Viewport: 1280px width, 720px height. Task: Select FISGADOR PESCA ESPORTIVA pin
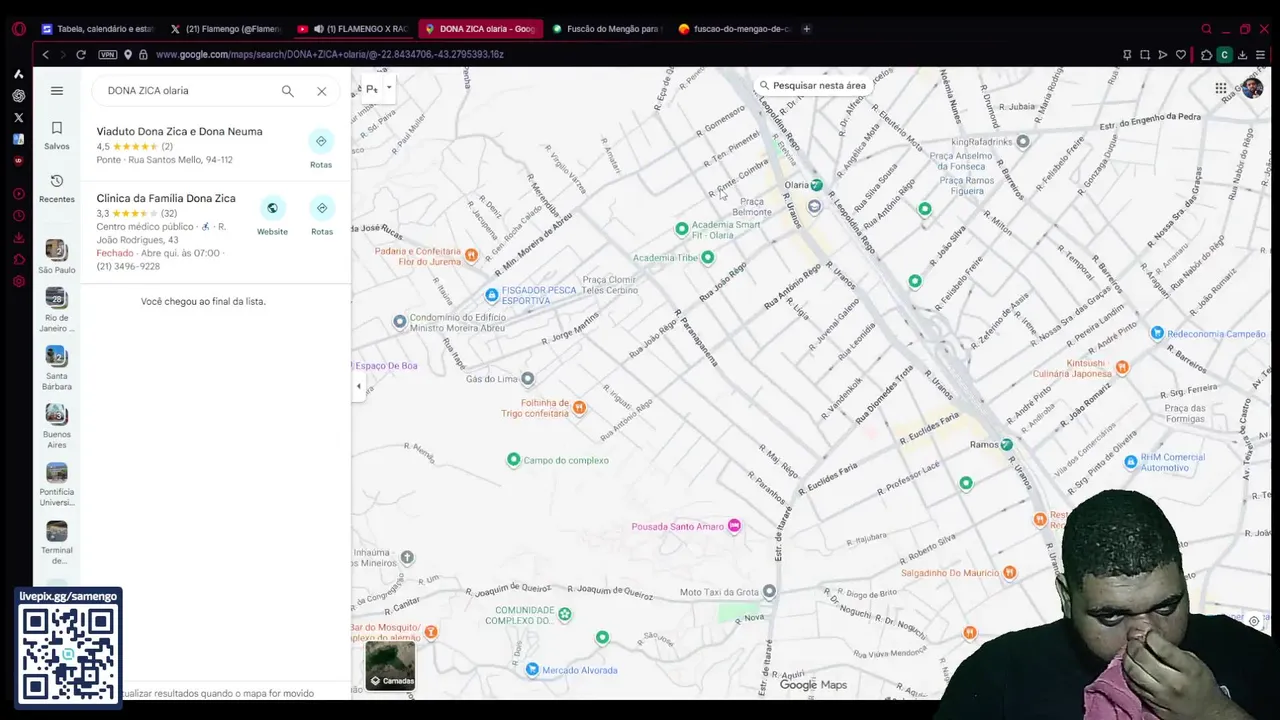(491, 295)
